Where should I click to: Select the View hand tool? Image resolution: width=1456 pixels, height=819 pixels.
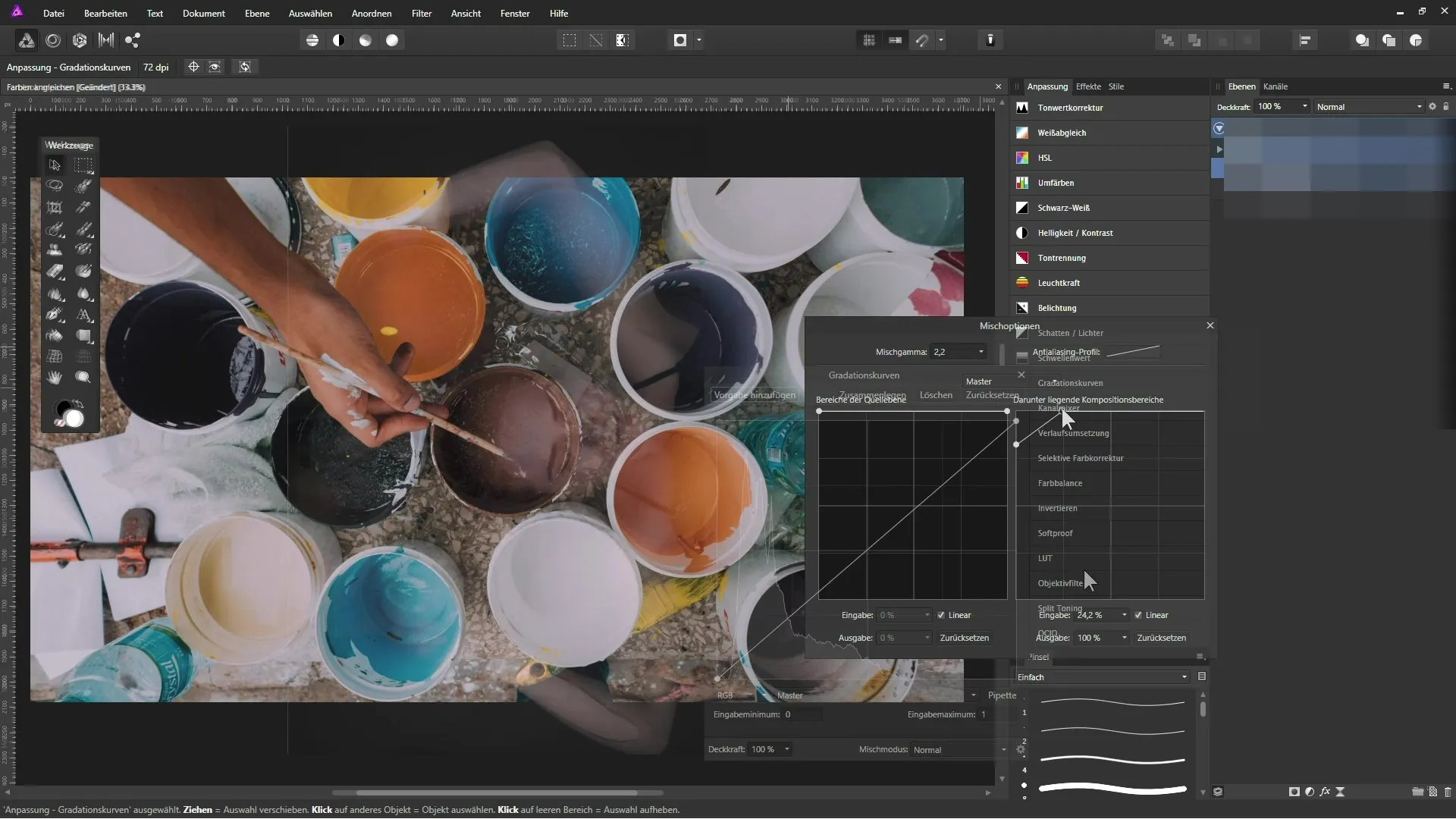tap(55, 378)
